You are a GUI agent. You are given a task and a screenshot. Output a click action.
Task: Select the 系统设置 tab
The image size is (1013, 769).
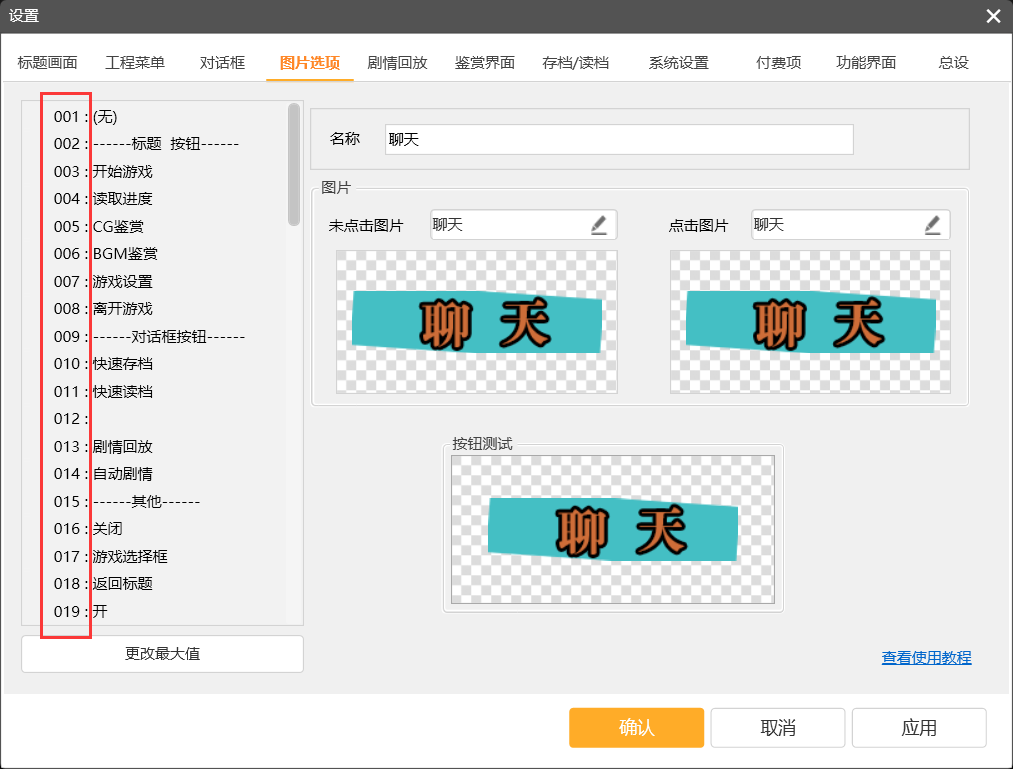pos(678,63)
